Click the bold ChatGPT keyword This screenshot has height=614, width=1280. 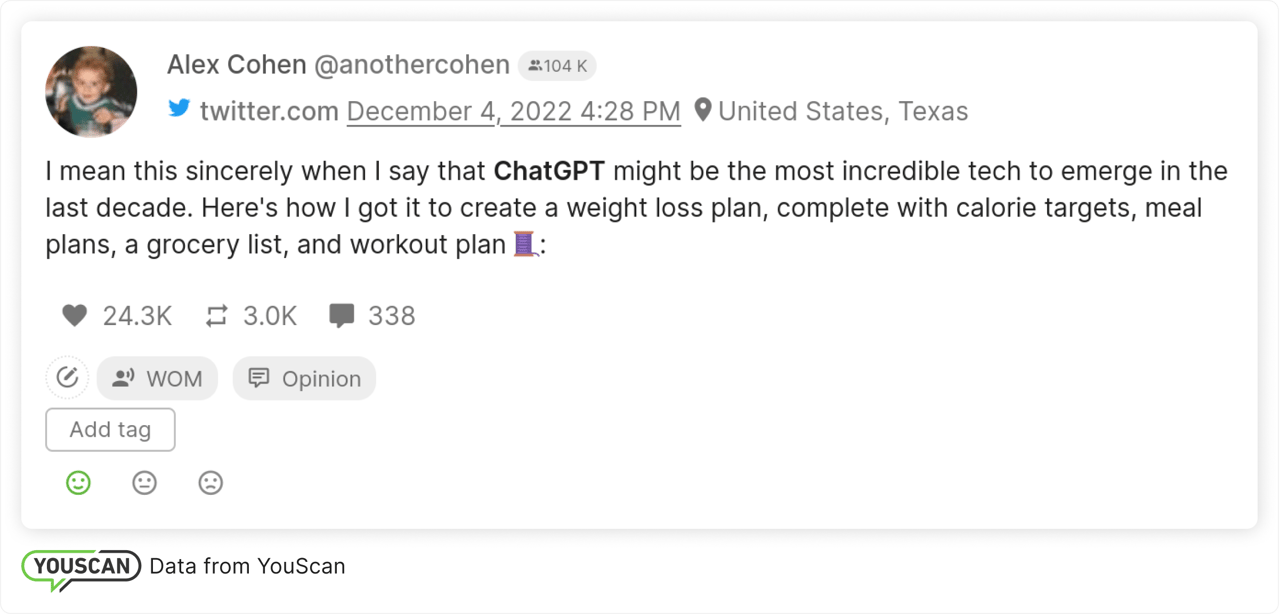point(549,171)
